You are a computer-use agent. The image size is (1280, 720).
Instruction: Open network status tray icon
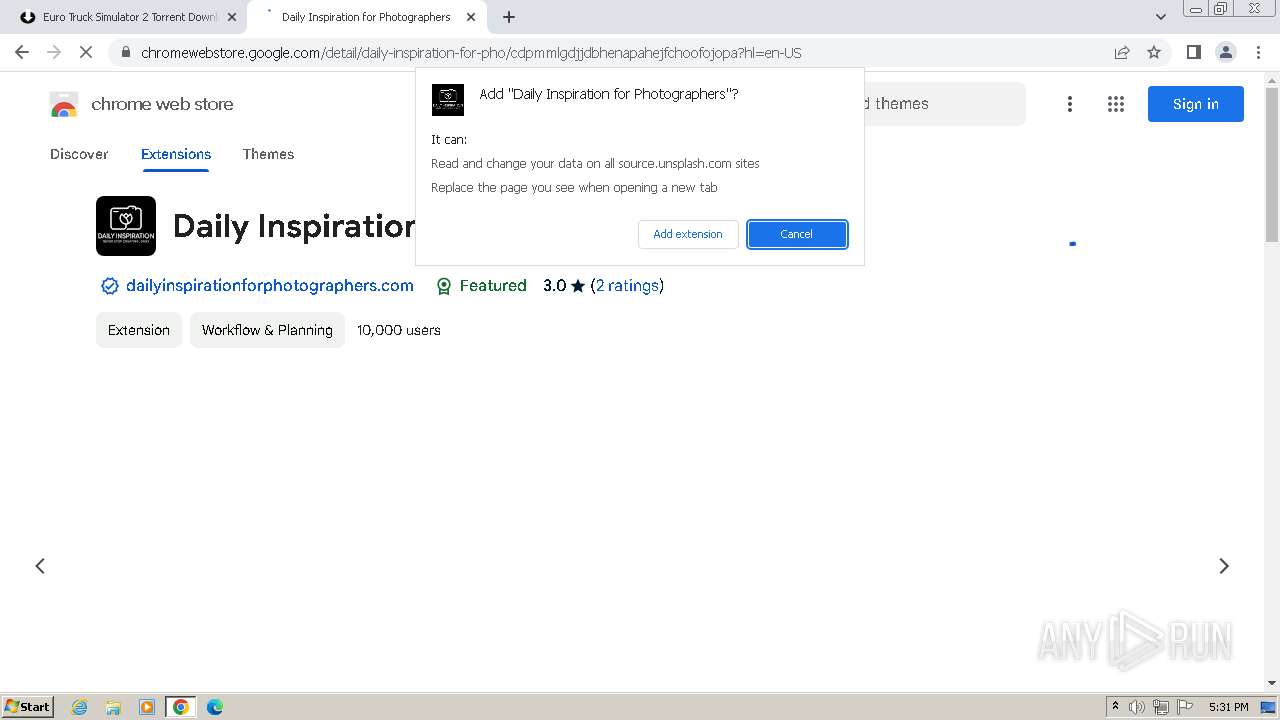(1161, 707)
